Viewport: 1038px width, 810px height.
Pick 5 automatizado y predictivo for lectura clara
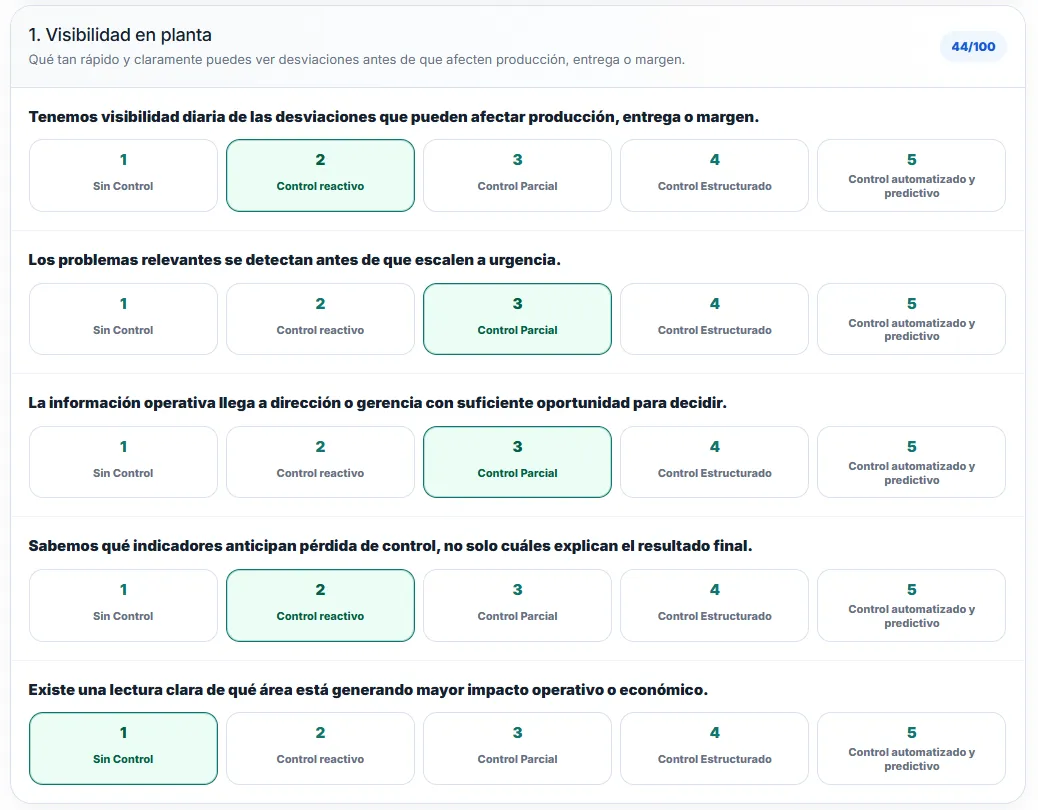pyautogui.click(x=912, y=748)
